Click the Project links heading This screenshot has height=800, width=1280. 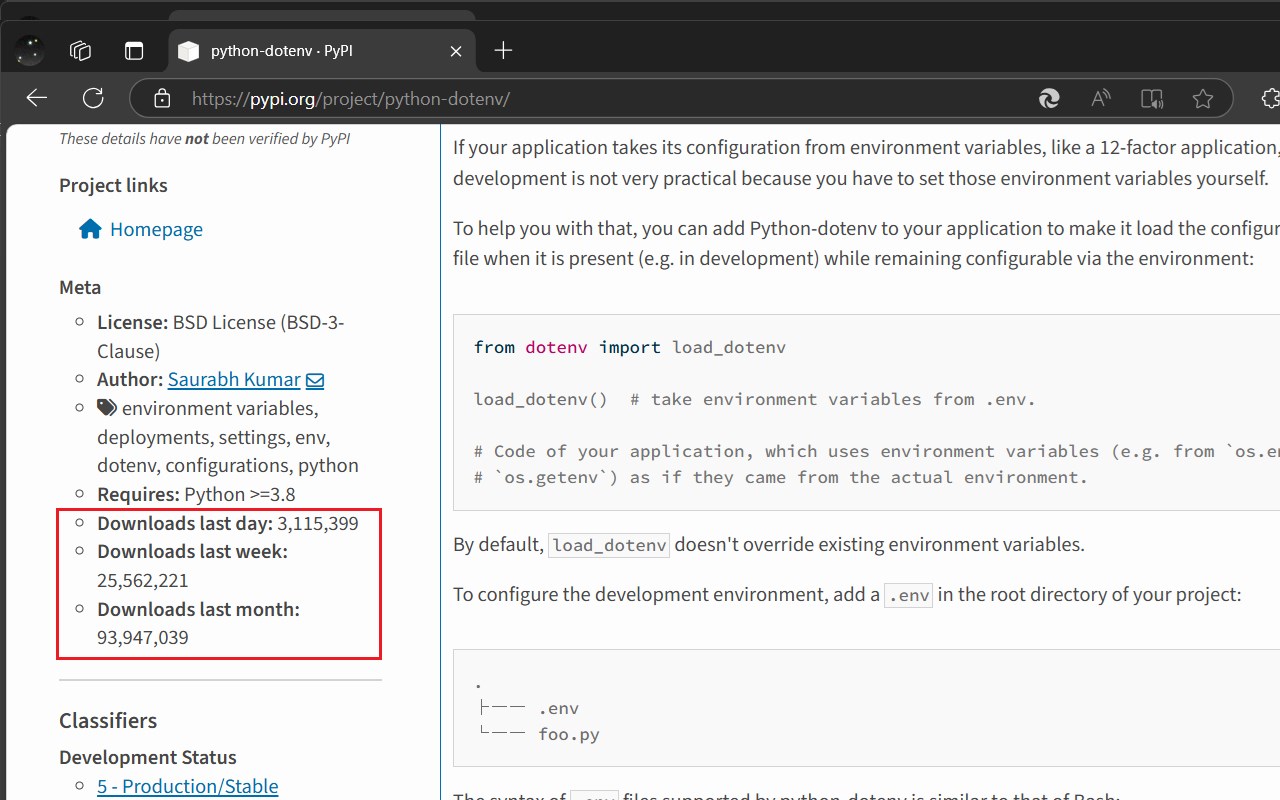click(113, 185)
